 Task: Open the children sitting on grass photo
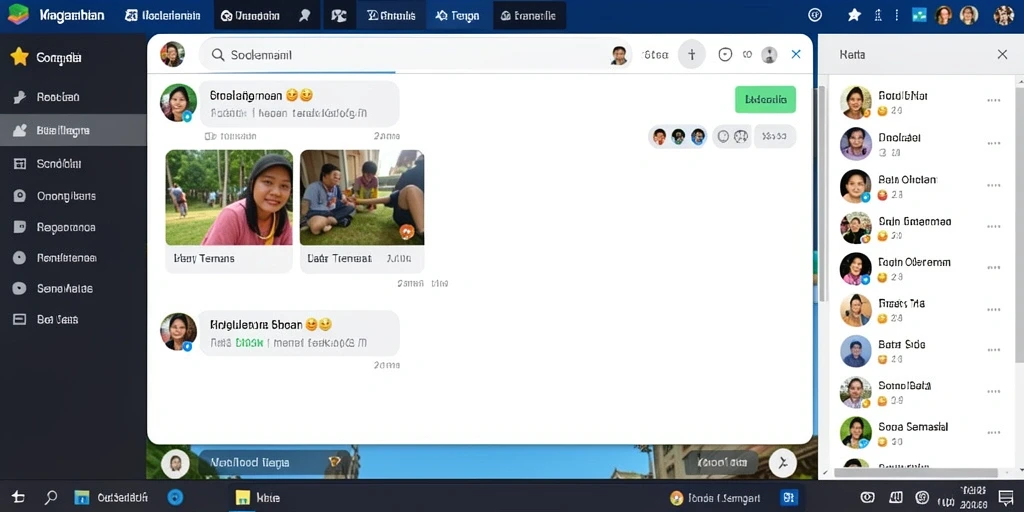pos(362,197)
